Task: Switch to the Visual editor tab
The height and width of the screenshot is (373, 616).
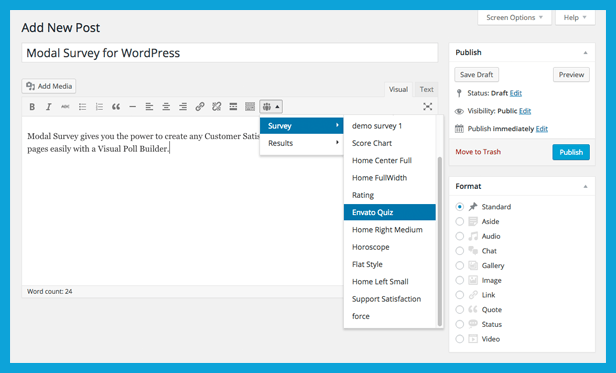Action: (x=398, y=89)
